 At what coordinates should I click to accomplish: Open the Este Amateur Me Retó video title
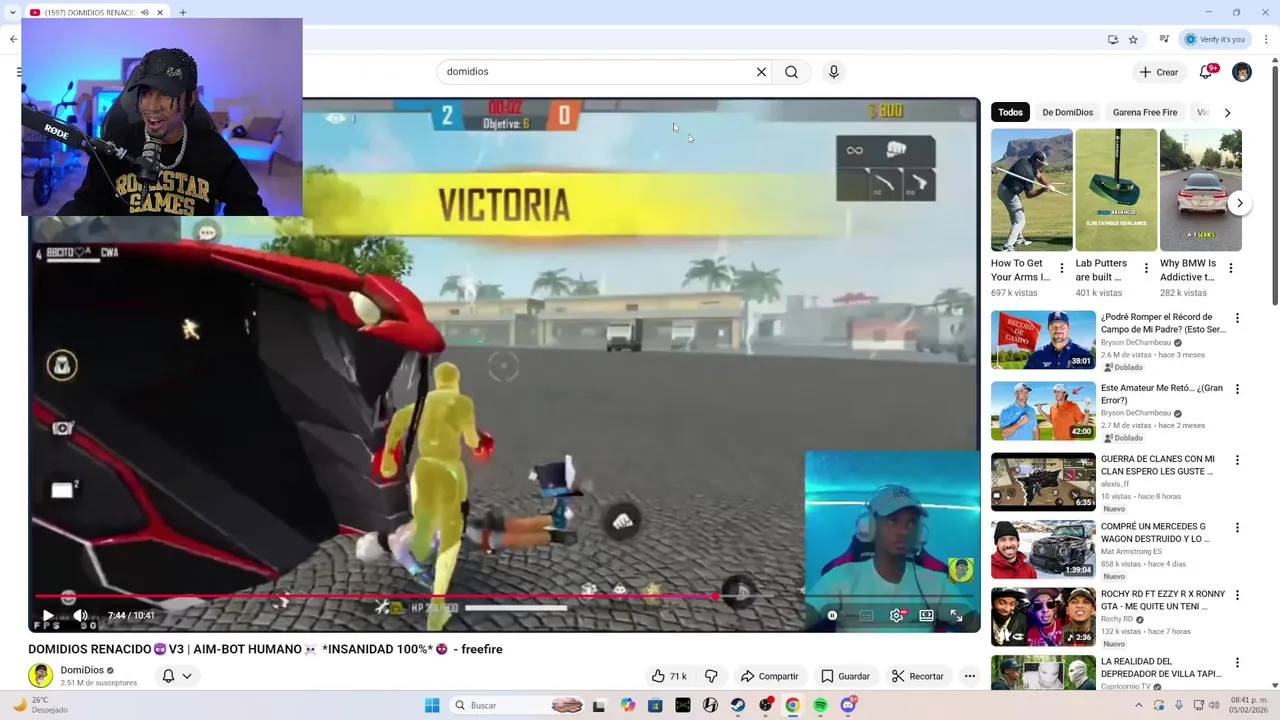[x=1162, y=394]
